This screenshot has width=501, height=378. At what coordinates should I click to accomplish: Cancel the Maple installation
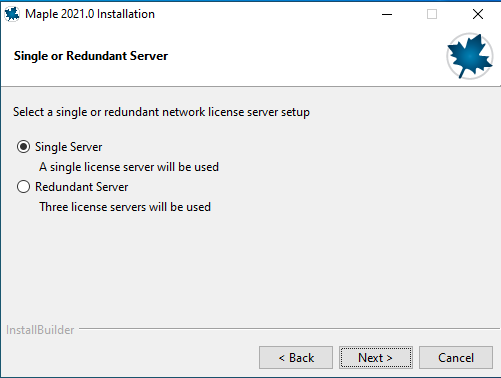click(456, 358)
